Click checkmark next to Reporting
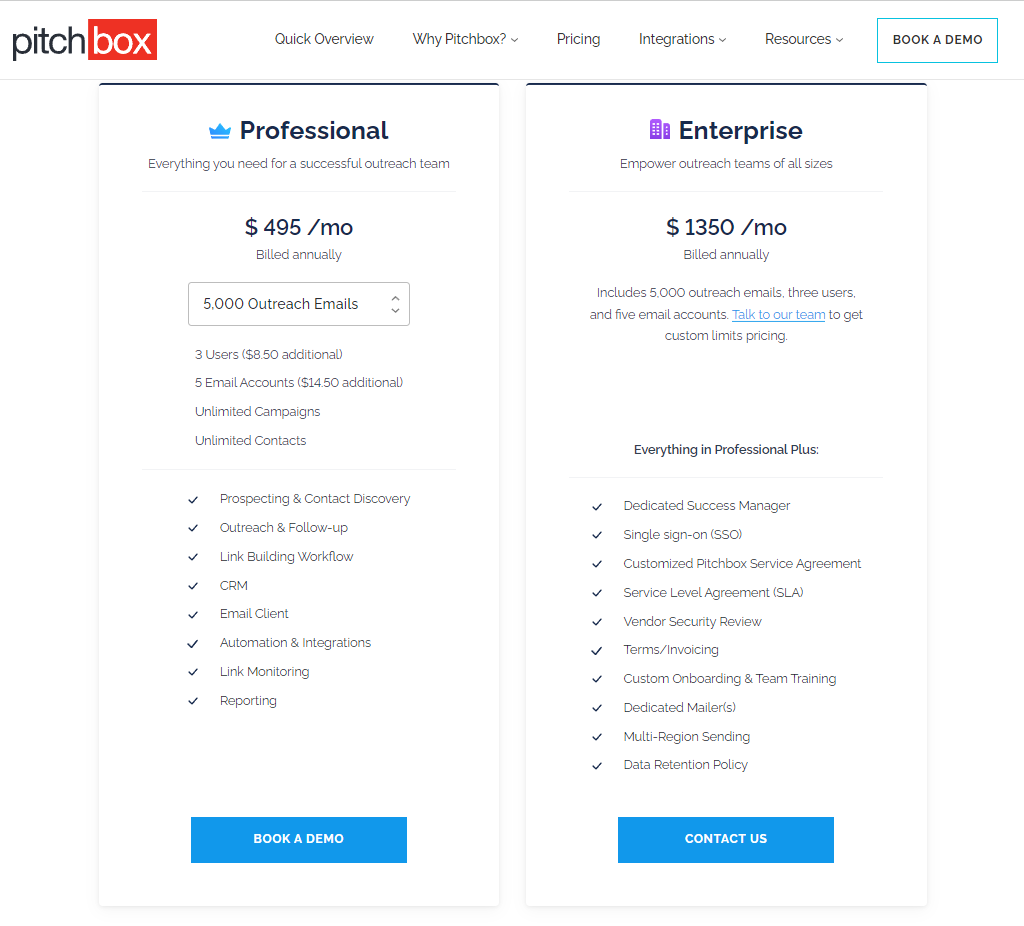Image resolution: width=1024 pixels, height=926 pixels. point(193,701)
